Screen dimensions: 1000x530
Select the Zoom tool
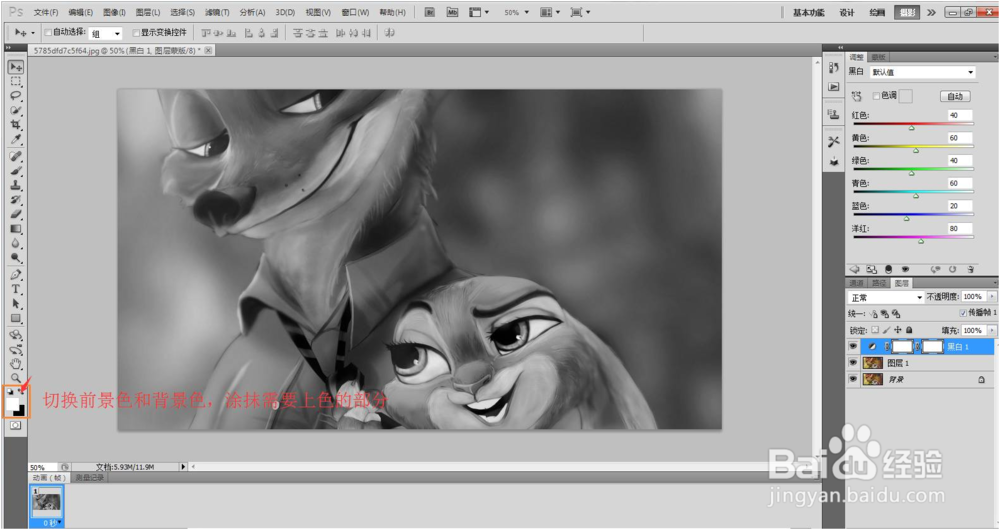pyautogui.click(x=16, y=378)
